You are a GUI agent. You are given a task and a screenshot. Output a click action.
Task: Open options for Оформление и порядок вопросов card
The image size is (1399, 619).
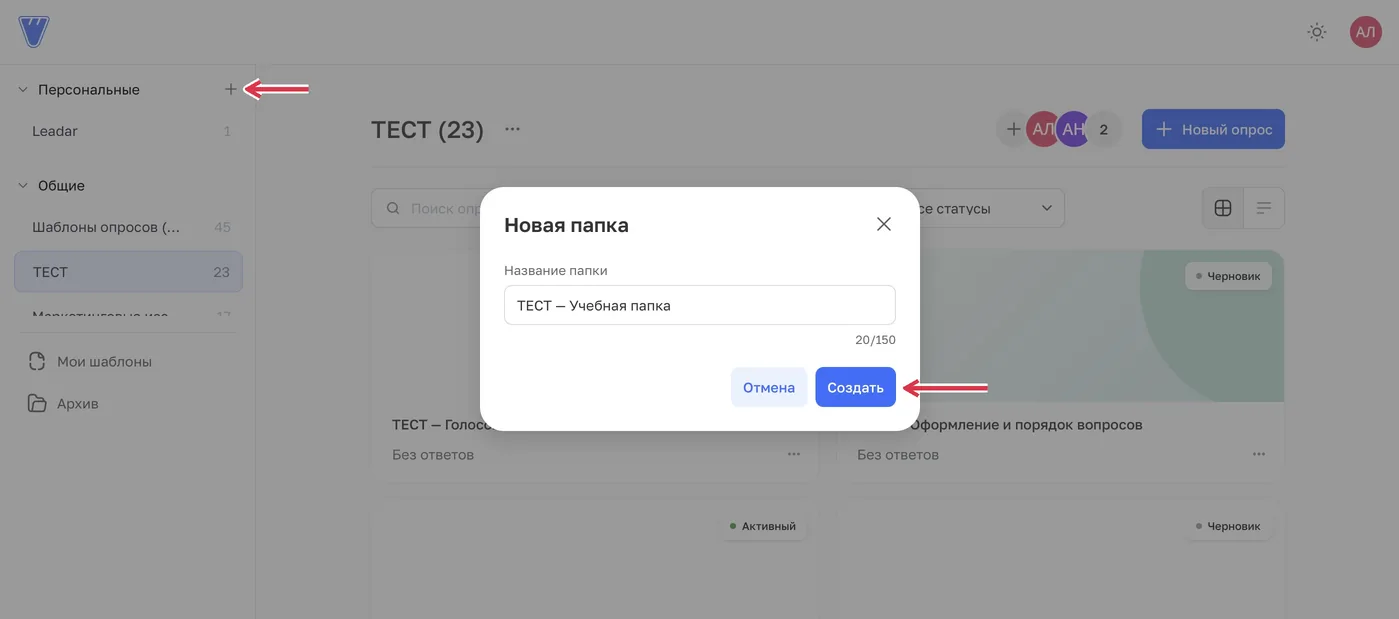pyautogui.click(x=1259, y=454)
